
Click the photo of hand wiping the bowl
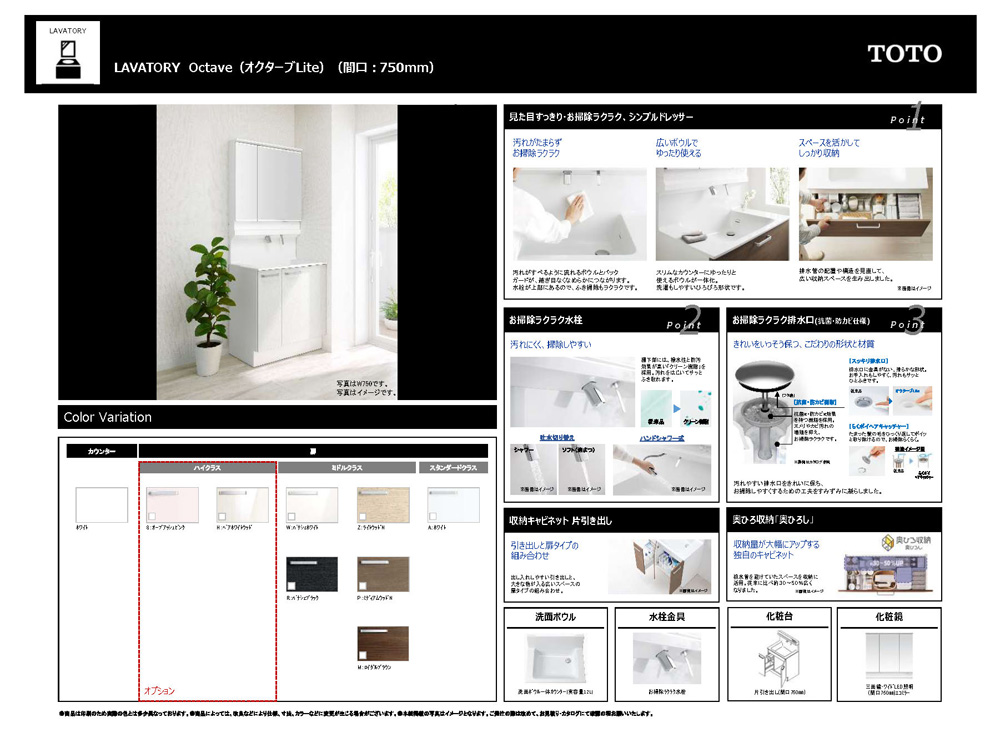[x=579, y=214]
